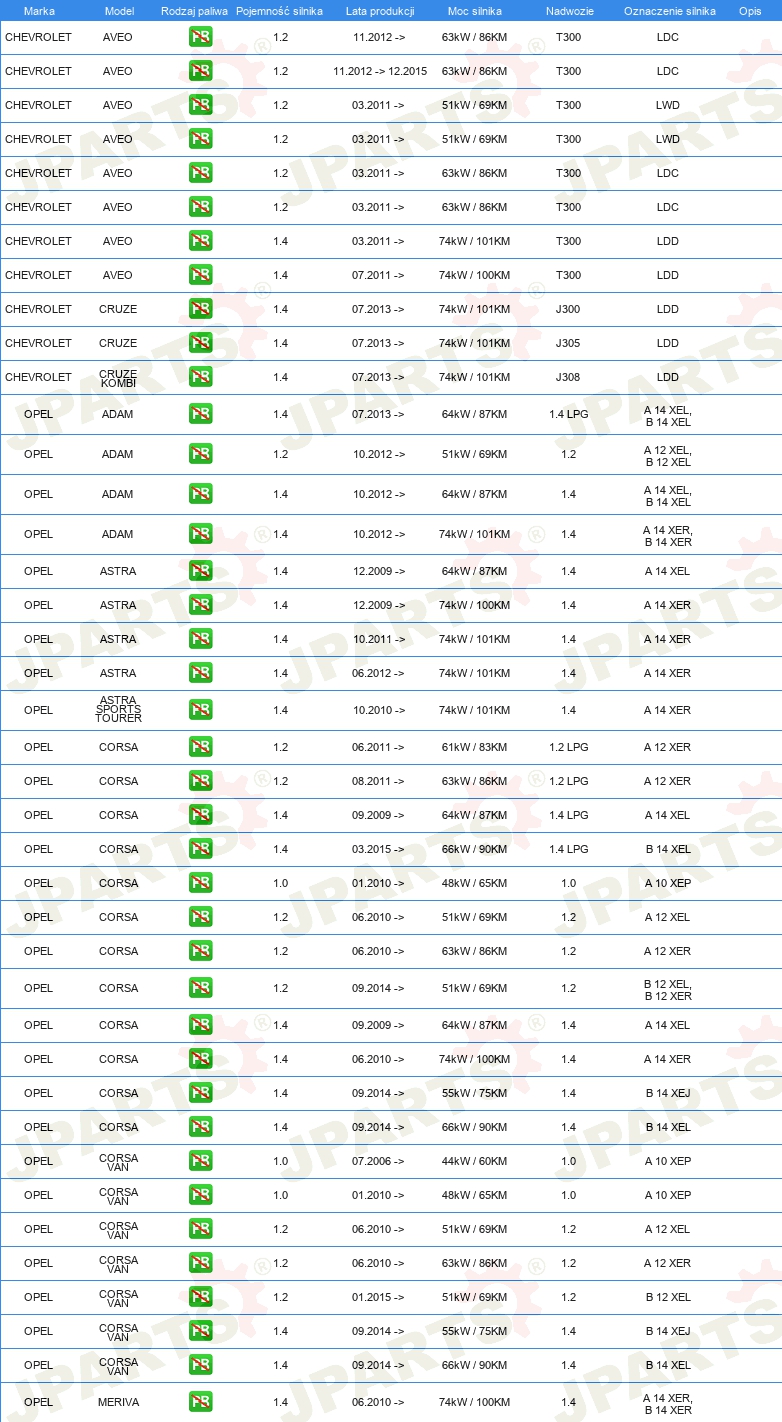The height and width of the screenshot is (1422, 782).
Task: Select the '10.2010 ->' production date cell
Action: pos(378,710)
